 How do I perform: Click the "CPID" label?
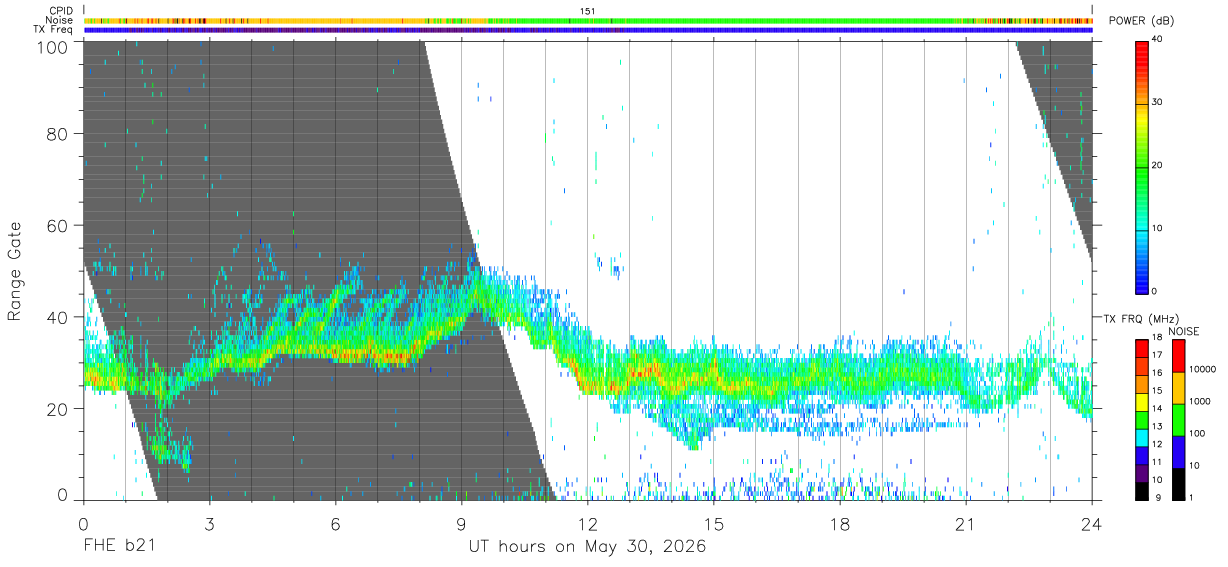click(62, 11)
